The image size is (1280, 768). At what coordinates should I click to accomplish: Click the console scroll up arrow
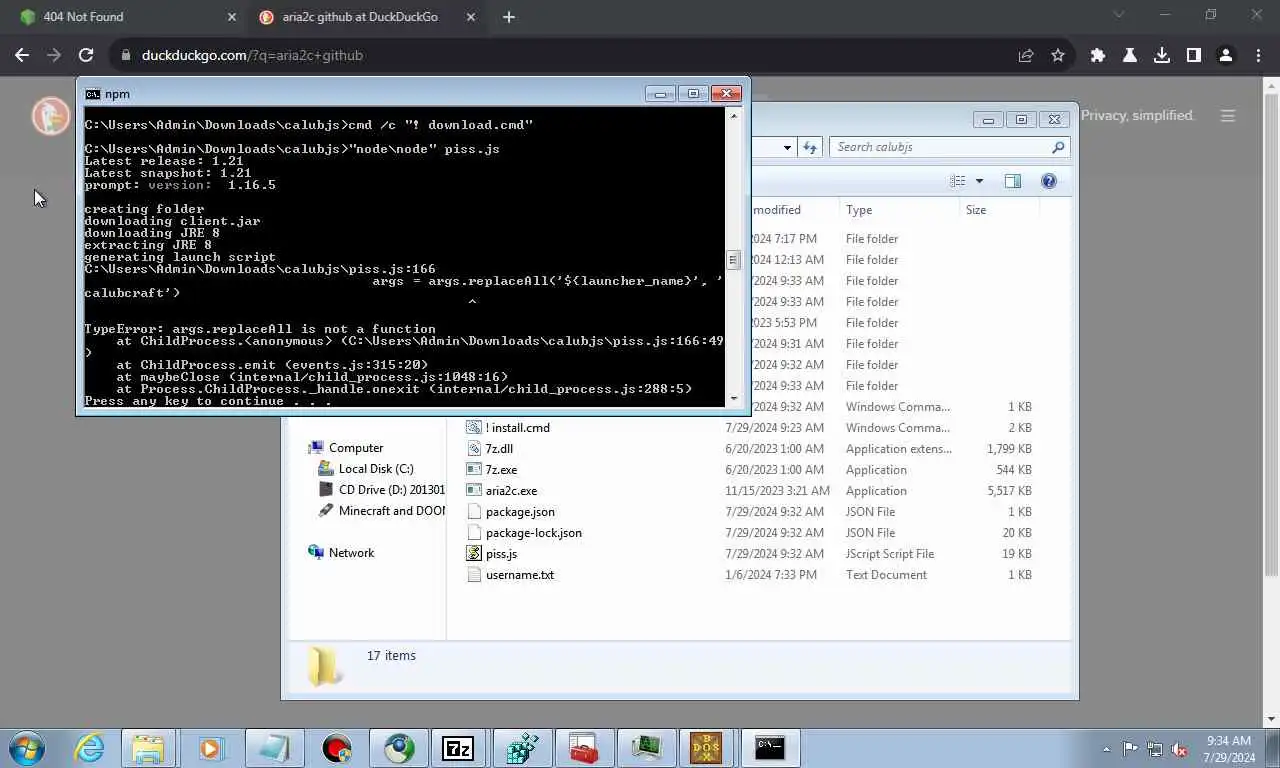(x=733, y=116)
